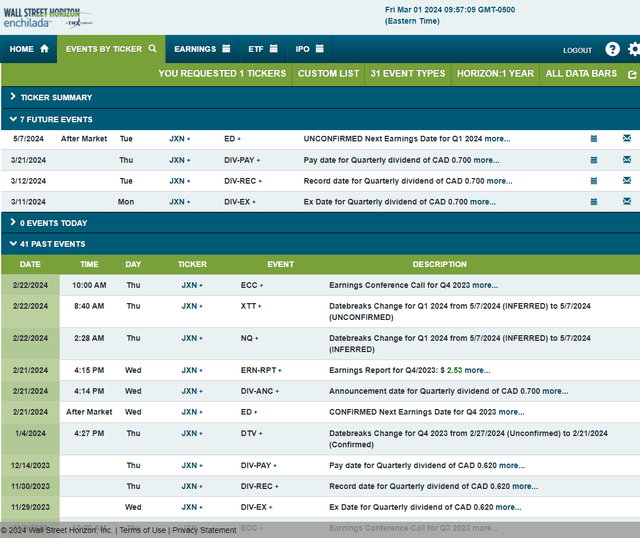The width and height of the screenshot is (640, 538).
Task: Open Privacy Statement link
Action: click(204, 530)
